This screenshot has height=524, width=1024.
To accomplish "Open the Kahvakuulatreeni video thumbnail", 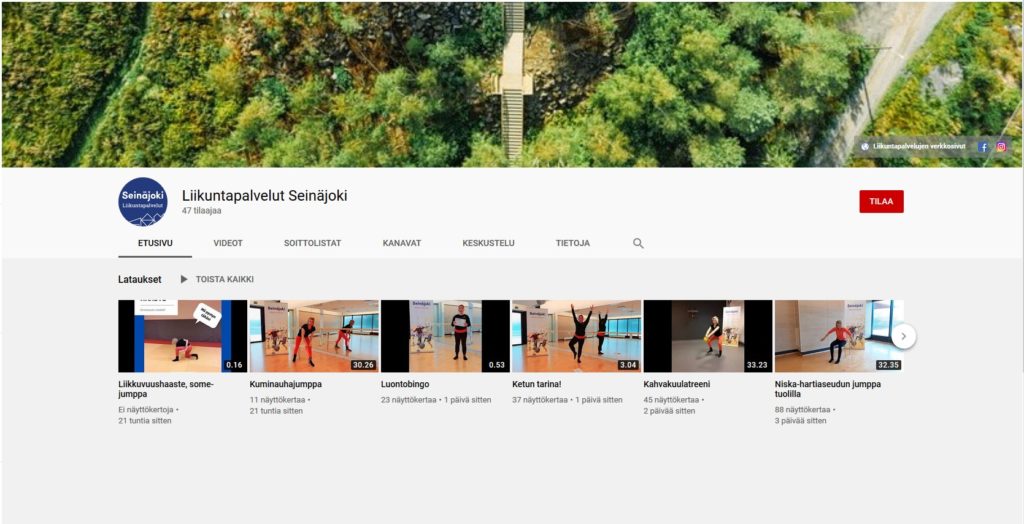I will (707, 336).
